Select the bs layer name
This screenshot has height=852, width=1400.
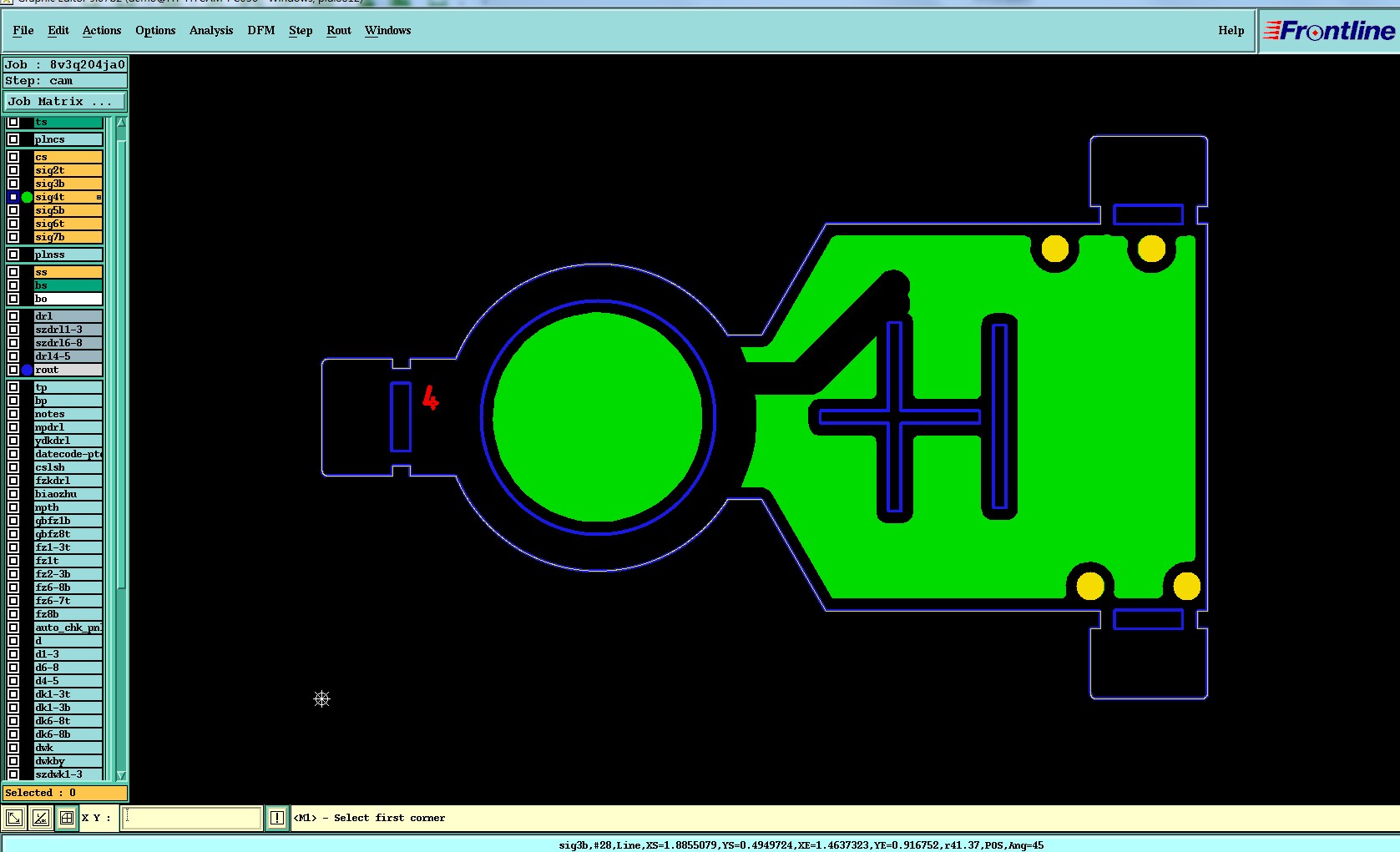(68, 285)
